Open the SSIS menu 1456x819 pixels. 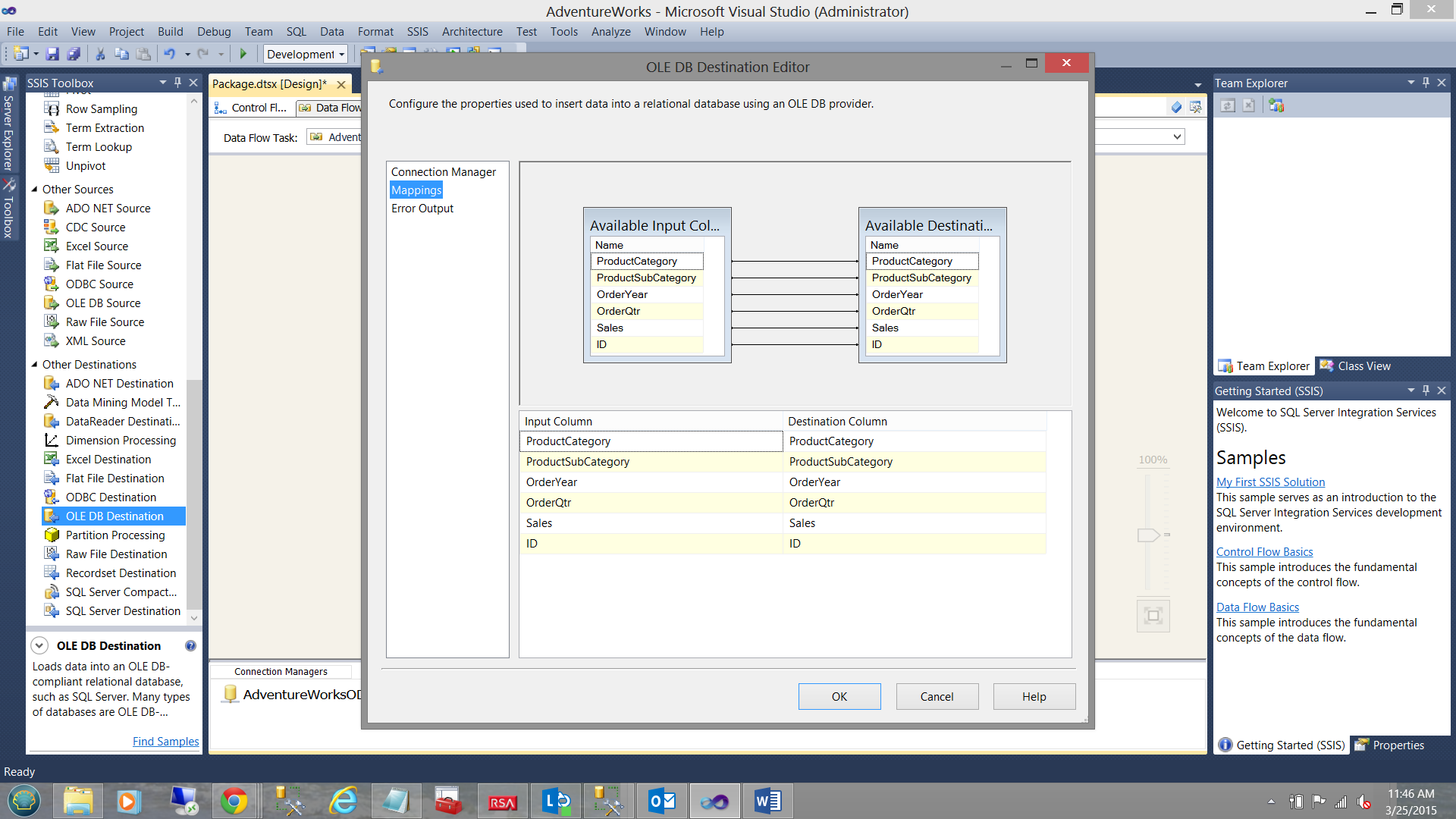(x=417, y=32)
